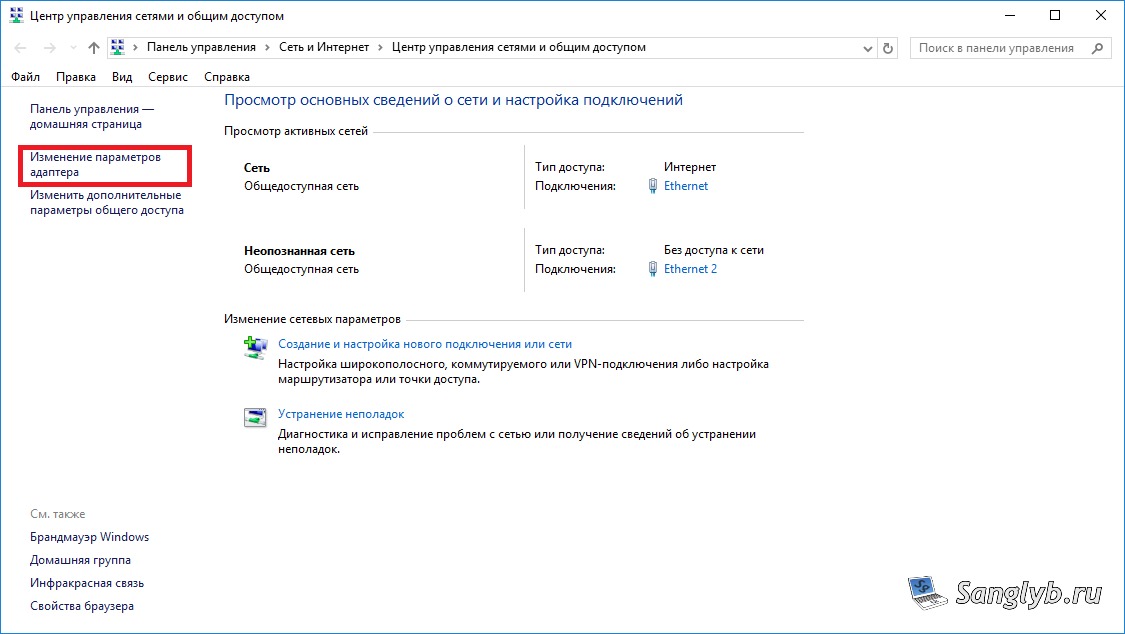Open the Ethernet connection link
This screenshot has width=1125, height=634.
(x=686, y=186)
